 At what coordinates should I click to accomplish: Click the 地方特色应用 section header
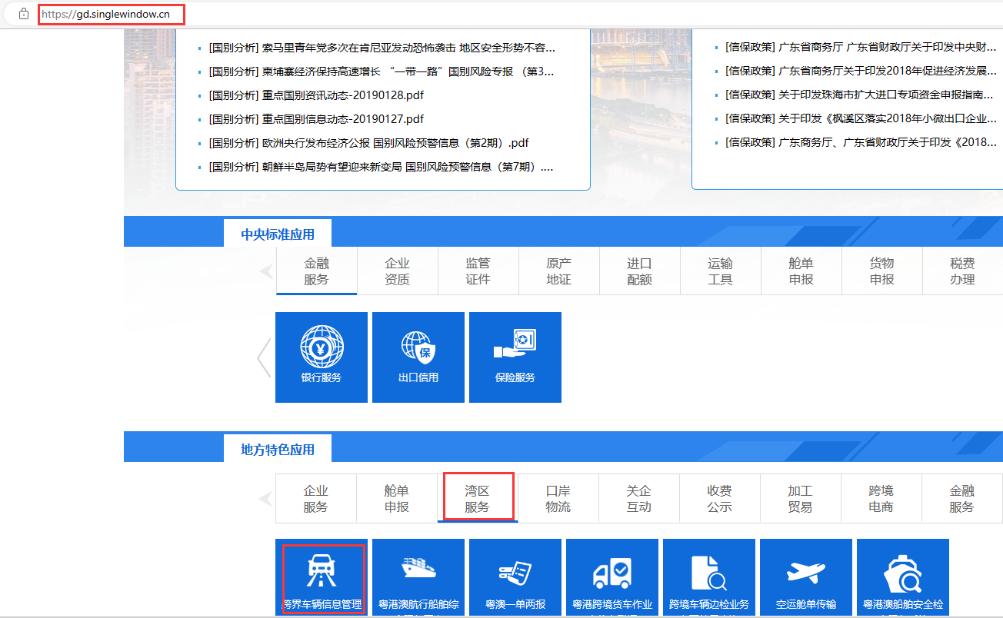tap(278, 449)
